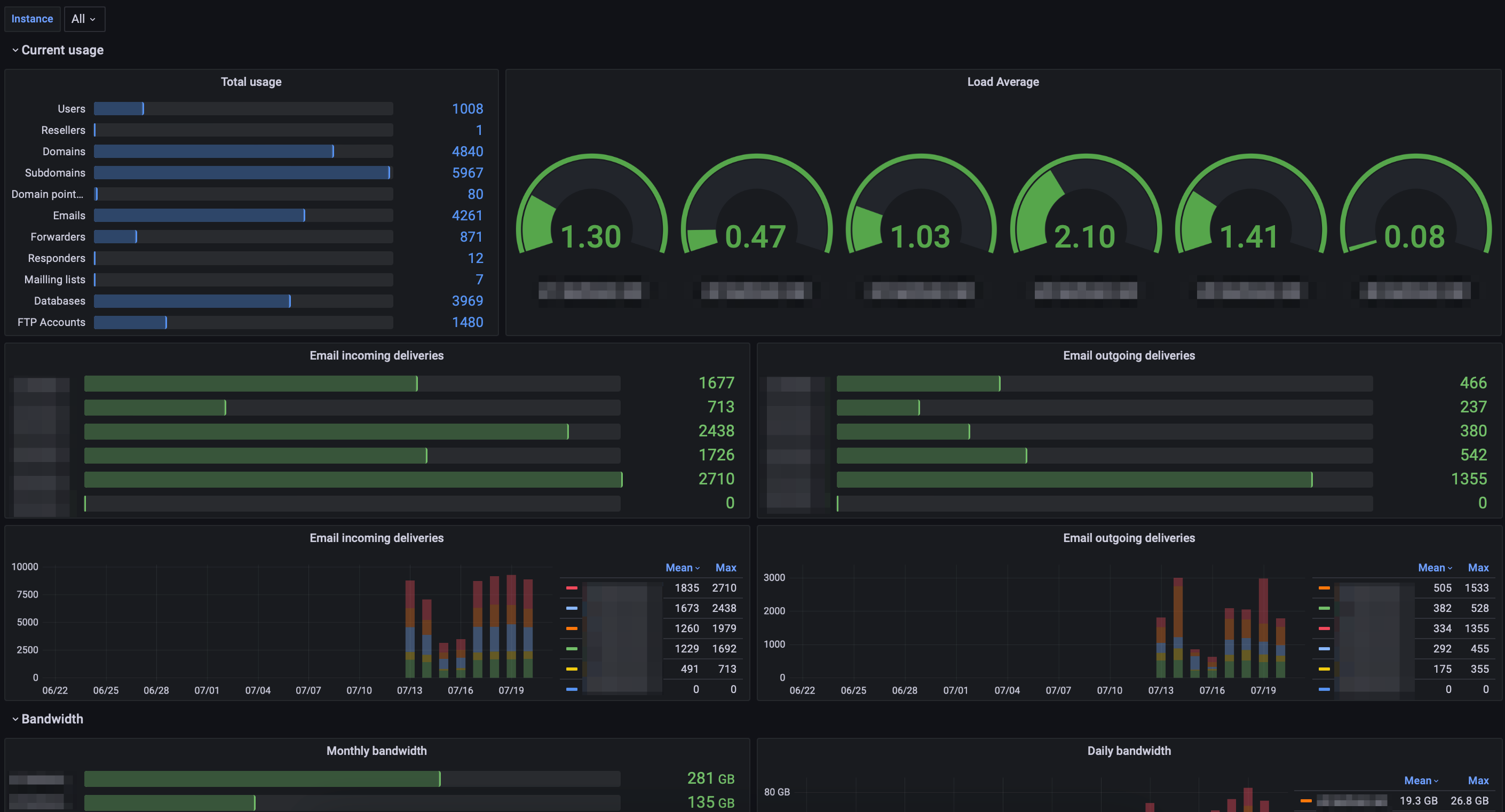Click the Domains value 4840
1505x812 pixels.
point(467,152)
